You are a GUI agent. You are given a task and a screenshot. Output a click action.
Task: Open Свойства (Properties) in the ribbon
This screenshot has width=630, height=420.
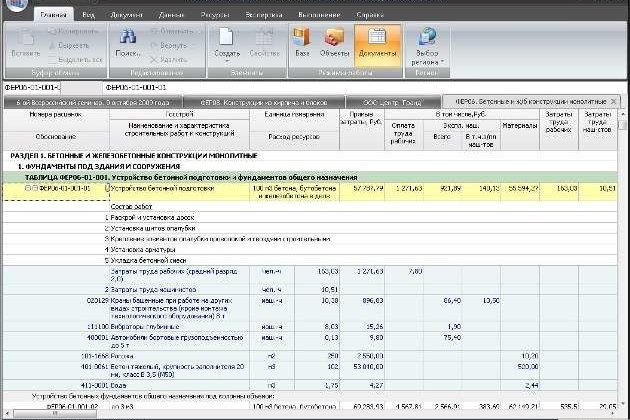point(264,42)
